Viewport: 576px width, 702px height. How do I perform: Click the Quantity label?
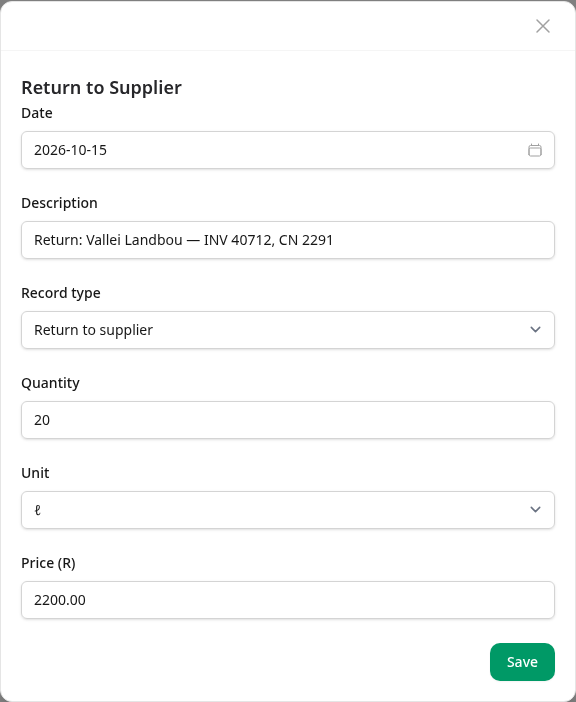pos(51,383)
